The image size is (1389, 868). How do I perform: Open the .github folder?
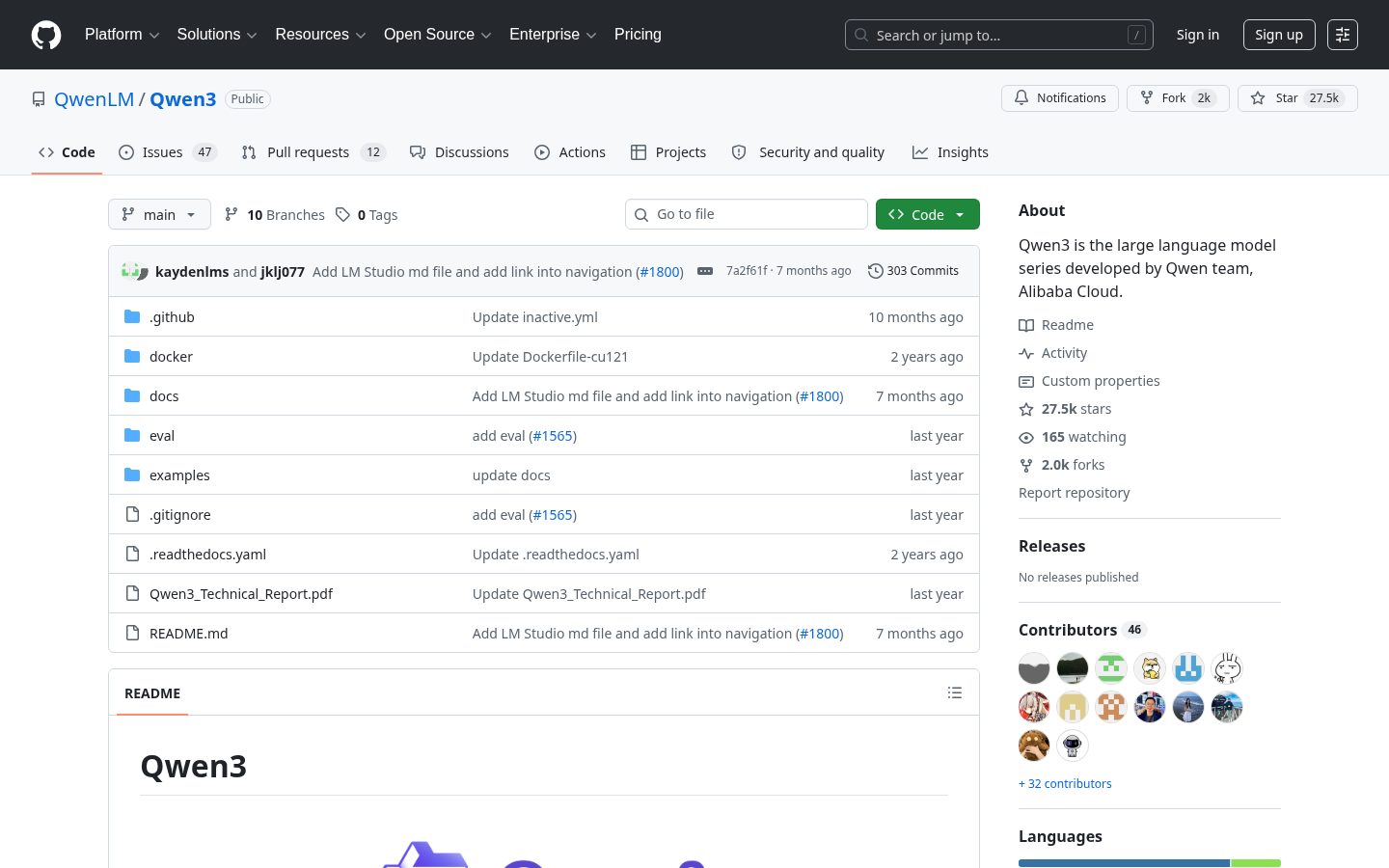pyautogui.click(x=172, y=317)
